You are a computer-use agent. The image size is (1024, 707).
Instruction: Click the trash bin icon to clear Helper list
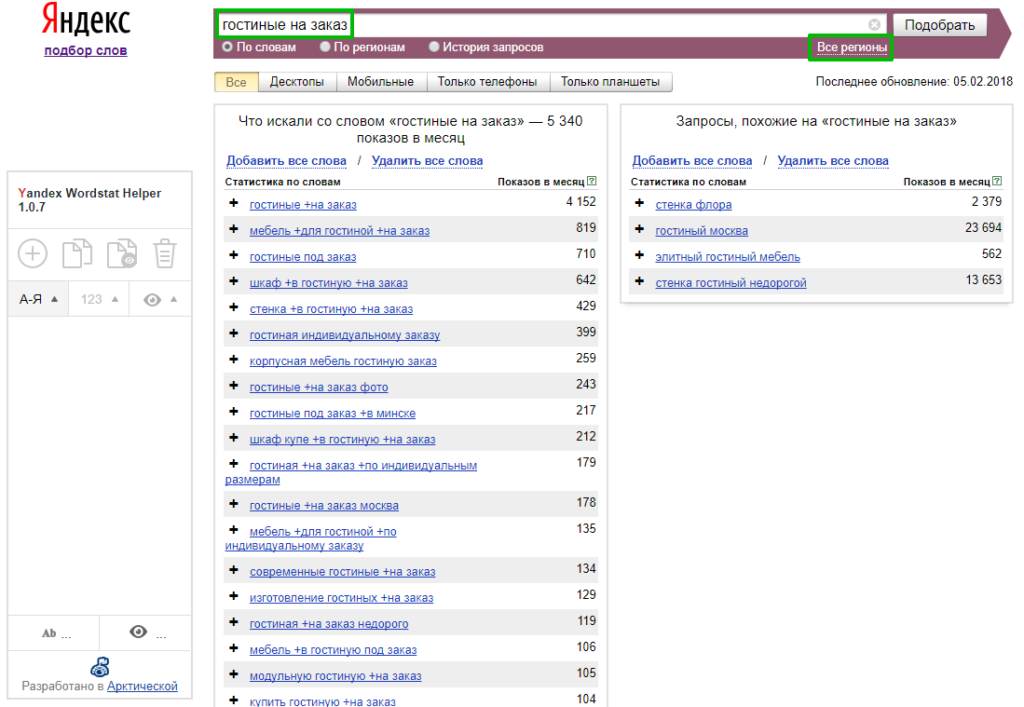tap(165, 253)
